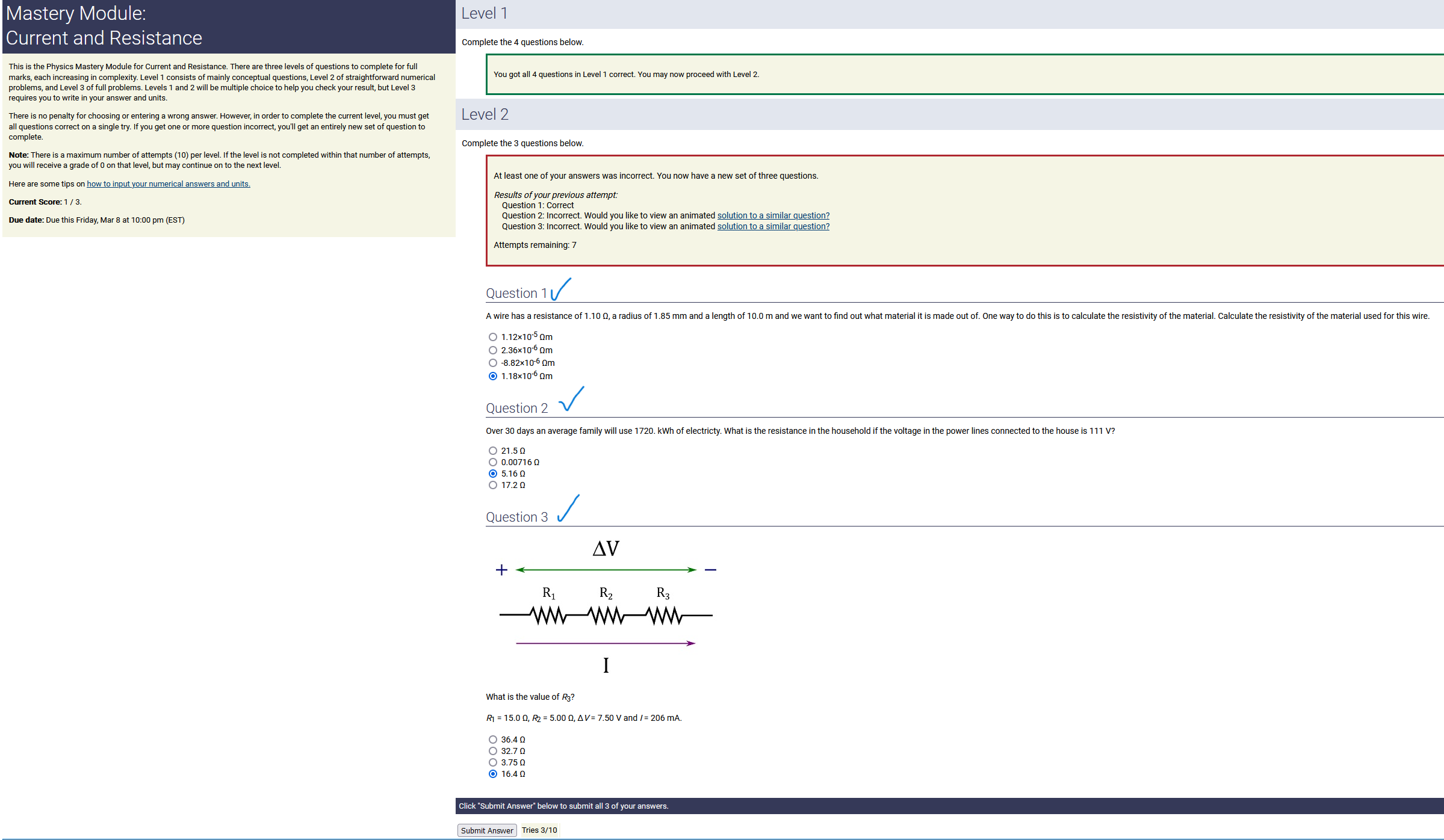Click the Level 1 section header
This screenshot has width=1444, height=840.
point(485,13)
